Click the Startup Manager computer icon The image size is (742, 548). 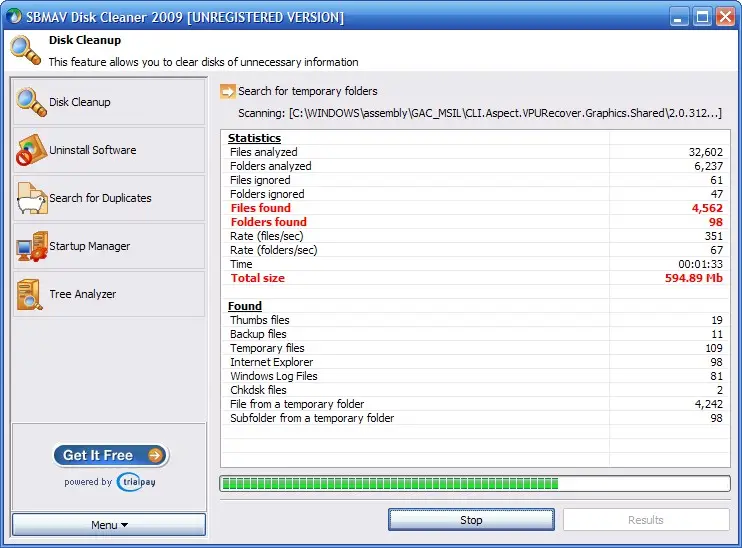tap(32, 246)
